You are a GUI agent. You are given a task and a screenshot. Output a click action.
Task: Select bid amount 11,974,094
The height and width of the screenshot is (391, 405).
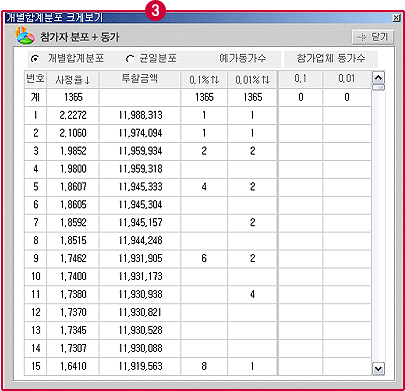140,133
